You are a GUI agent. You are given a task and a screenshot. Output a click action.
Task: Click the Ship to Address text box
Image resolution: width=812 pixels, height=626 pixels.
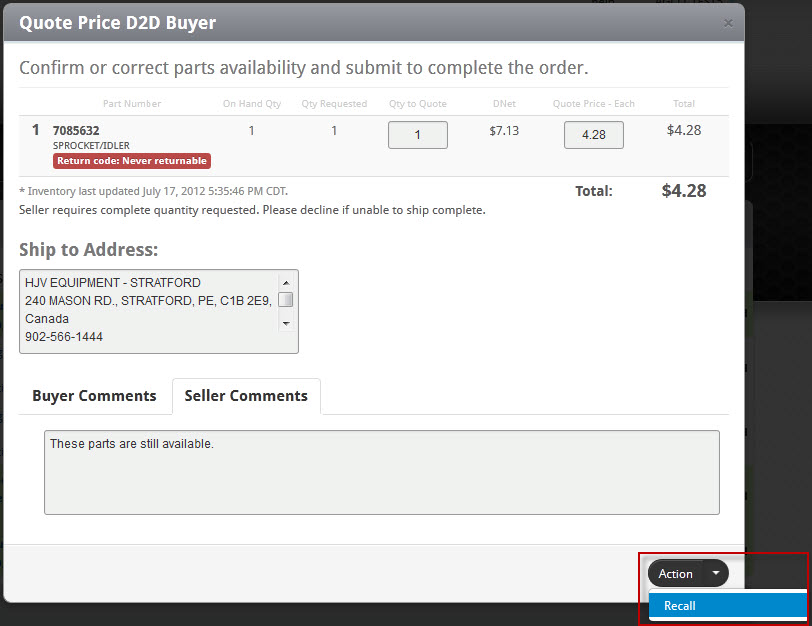(x=158, y=311)
